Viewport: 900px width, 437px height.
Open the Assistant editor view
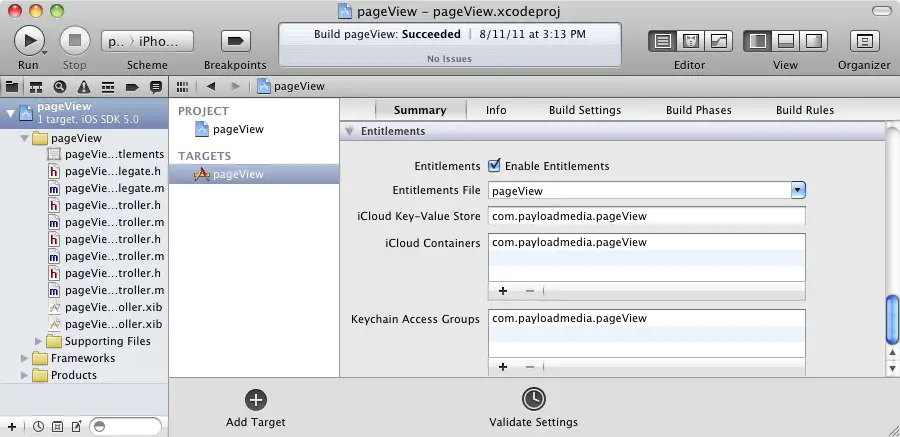pos(690,41)
